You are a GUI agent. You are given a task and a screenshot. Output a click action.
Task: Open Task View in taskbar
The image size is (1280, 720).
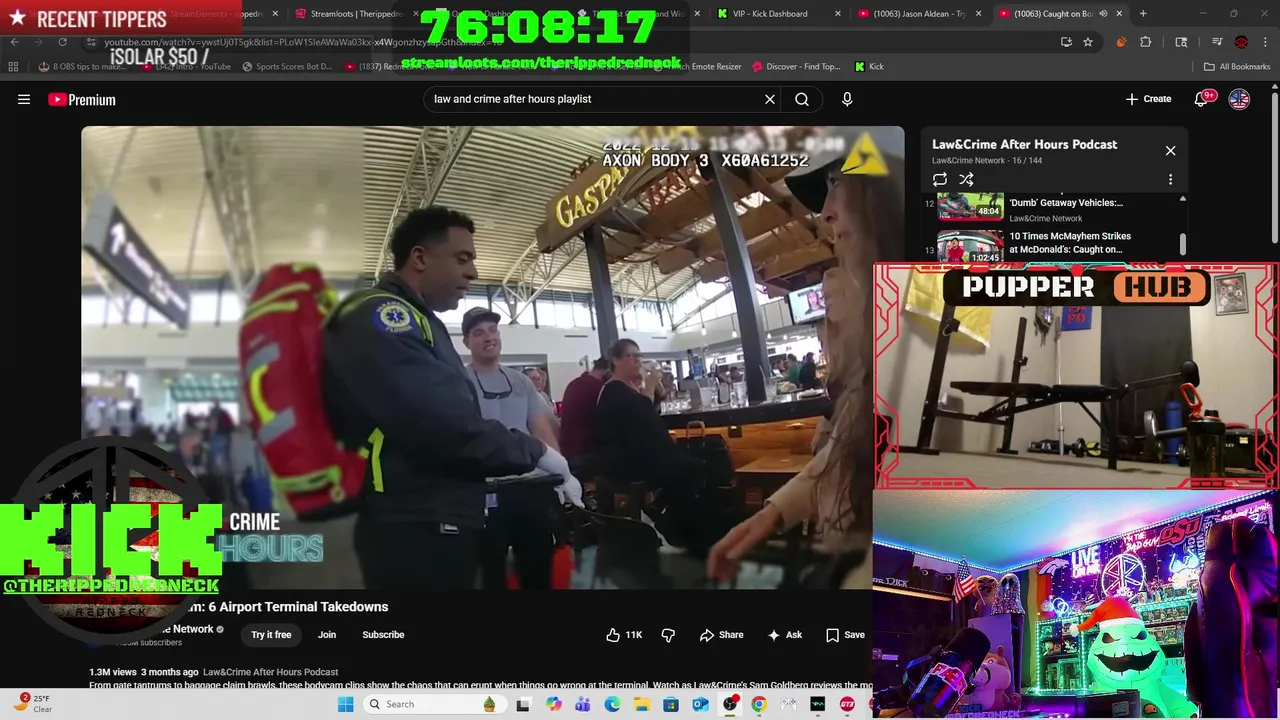click(x=522, y=704)
